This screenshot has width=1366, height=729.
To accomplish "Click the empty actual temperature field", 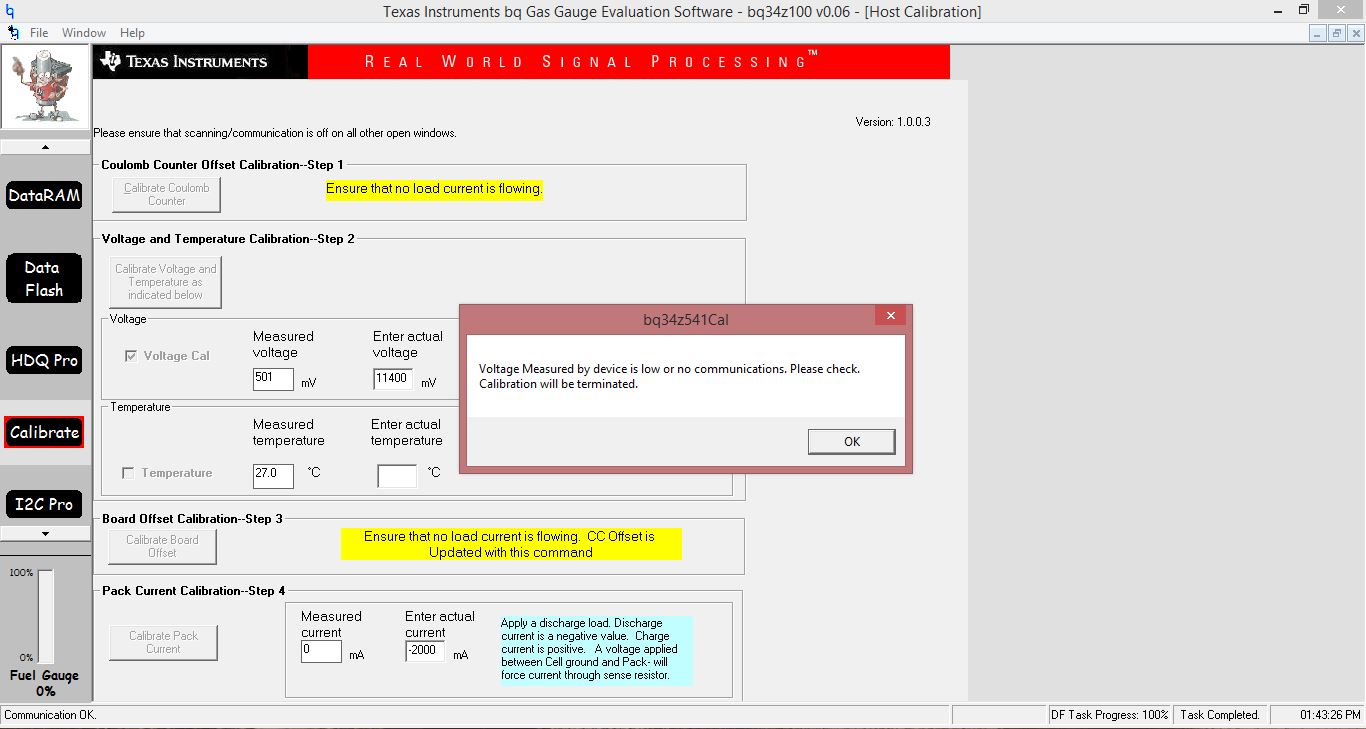I will (x=397, y=476).
